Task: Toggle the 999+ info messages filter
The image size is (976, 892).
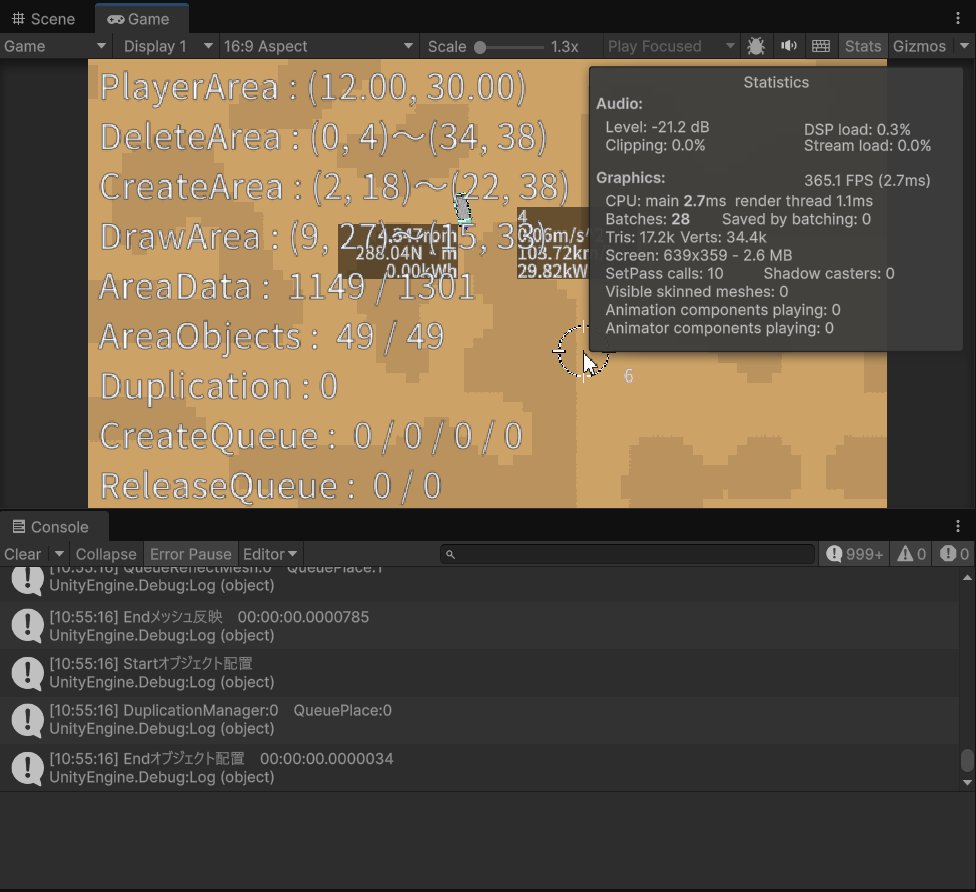Action: pyautogui.click(x=854, y=554)
